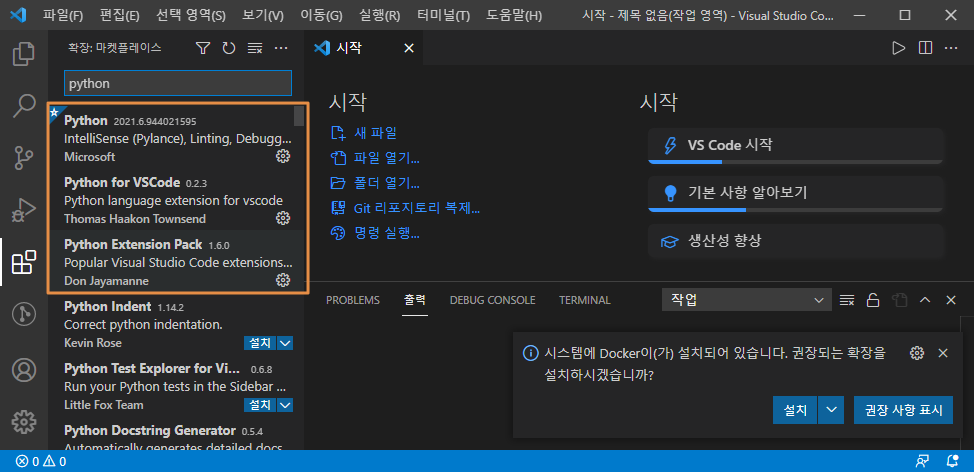Click the extensions list scrollbar thumb

click(x=299, y=116)
